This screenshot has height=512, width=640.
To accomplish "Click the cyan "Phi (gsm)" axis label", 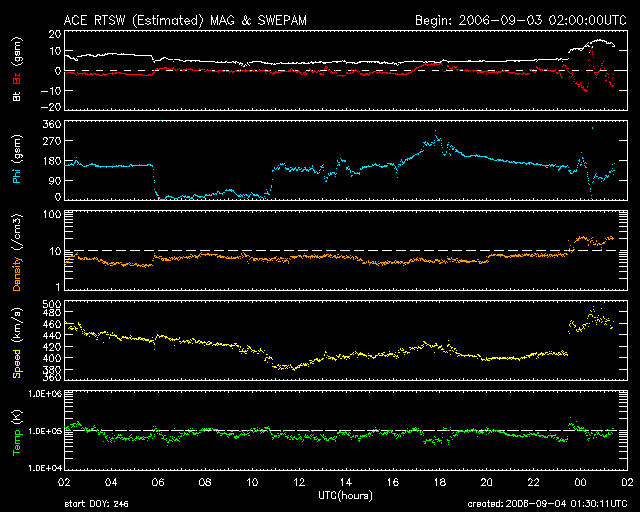I will 17,159.
